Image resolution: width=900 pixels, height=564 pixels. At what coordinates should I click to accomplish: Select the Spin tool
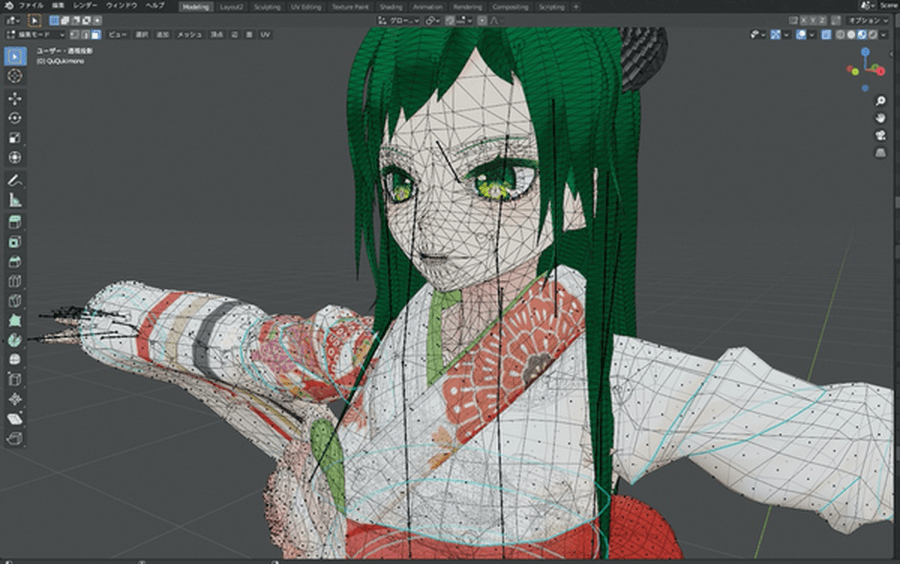point(15,340)
